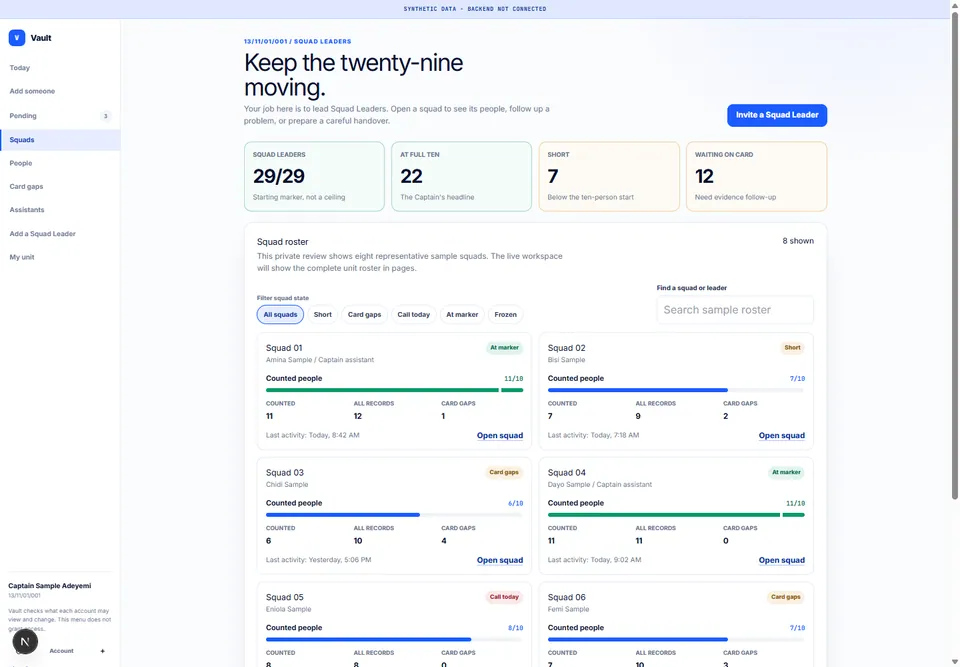
Task: Filter roster by Call today
Action: pyautogui.click(x=413, y=314)
